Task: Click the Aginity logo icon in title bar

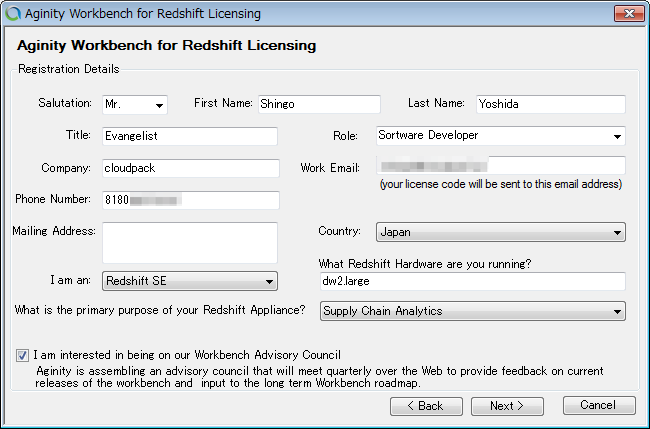Action: 13,14
